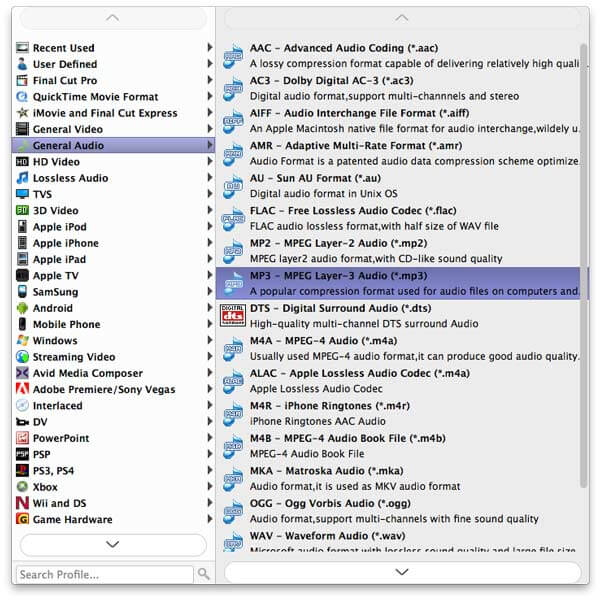The height and width of the screenshot is (600, 600).
Task: Expand the PS3, PS4 submenu arrow
Action: click(x=210, y=470)
